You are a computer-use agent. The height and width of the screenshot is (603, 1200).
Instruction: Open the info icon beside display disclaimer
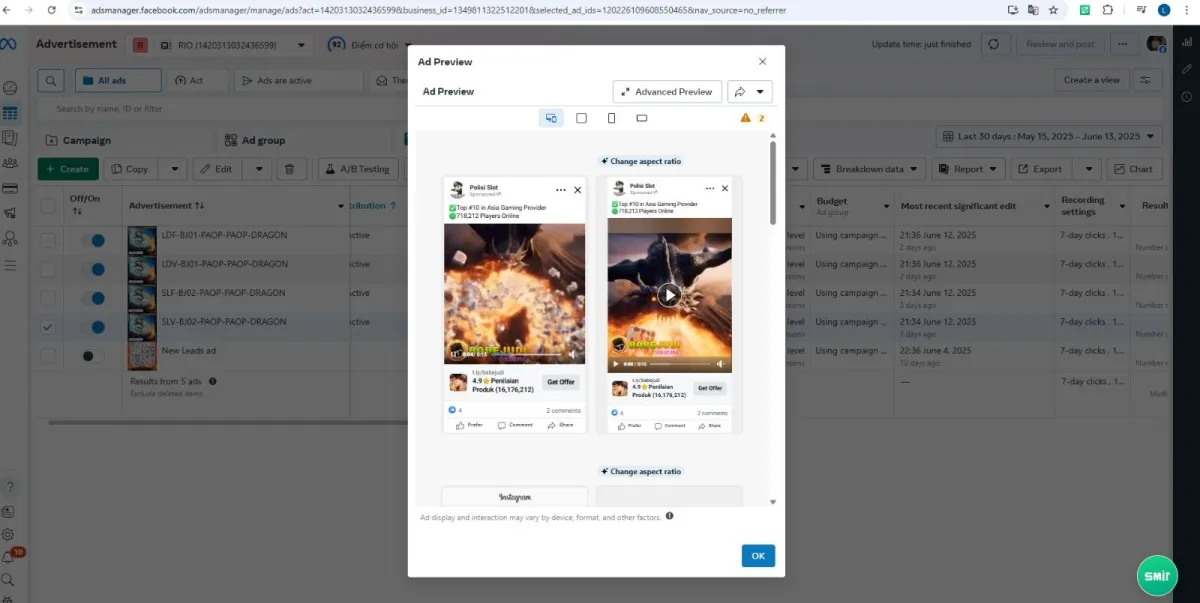pyautogui.click(x=669, y=516)
